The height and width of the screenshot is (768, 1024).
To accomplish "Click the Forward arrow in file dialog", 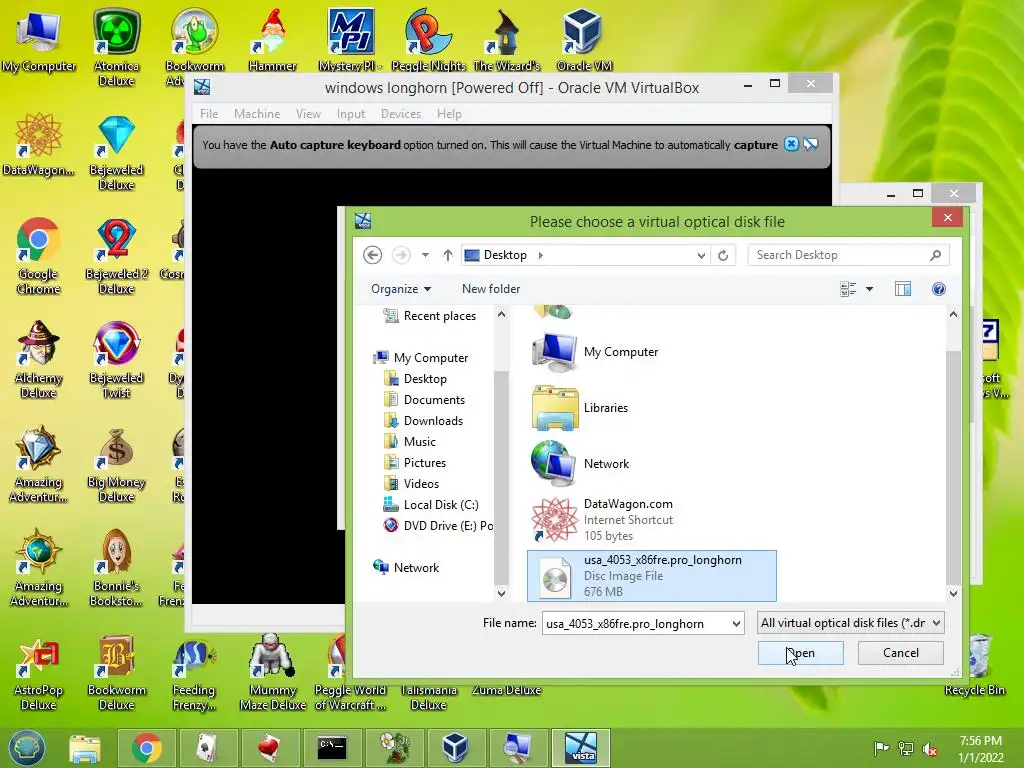I will (x=401, y=255).
